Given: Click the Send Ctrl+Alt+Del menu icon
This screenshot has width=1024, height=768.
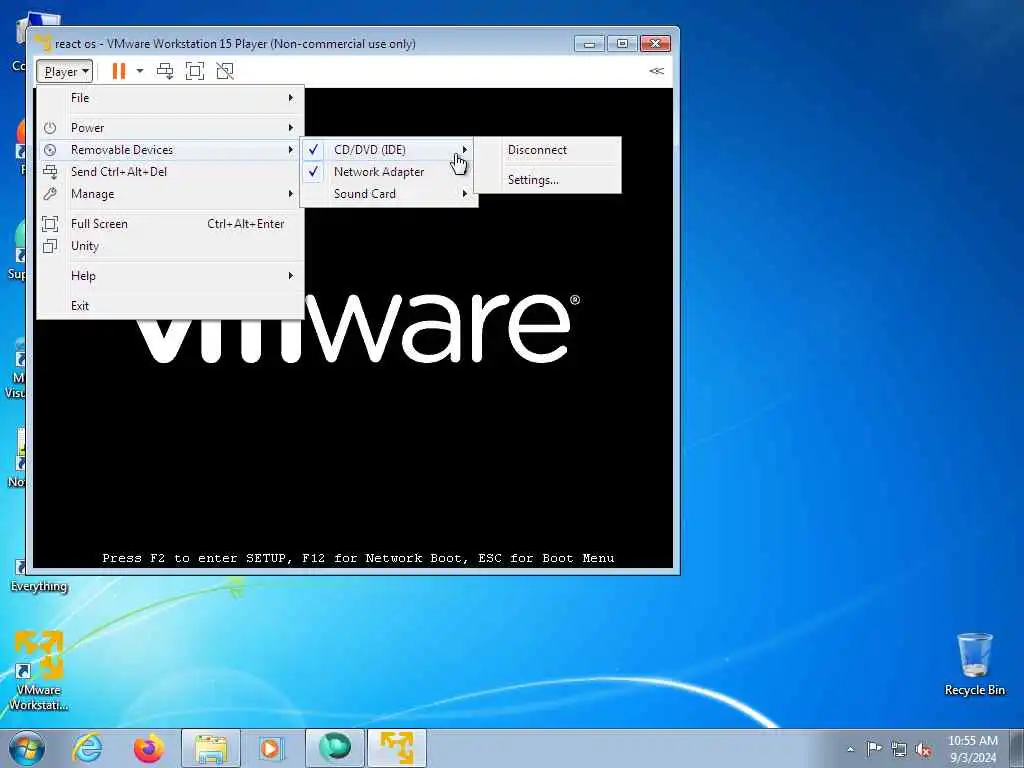Looking at the screenshot, I should (50, 172).
